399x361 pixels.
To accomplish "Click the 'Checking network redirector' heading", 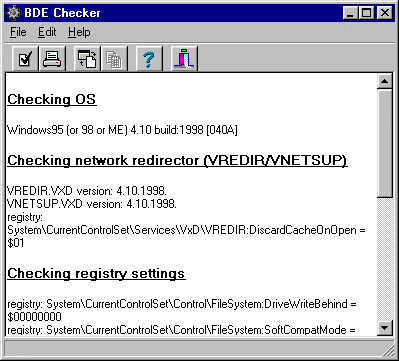I will coord(177,161).
